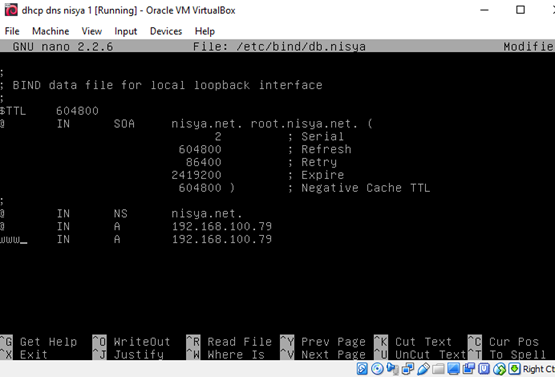Toggle the mouse integration status icon
Image resolution: width=555 pixels, height=377 pixels.
pos(499,369)
